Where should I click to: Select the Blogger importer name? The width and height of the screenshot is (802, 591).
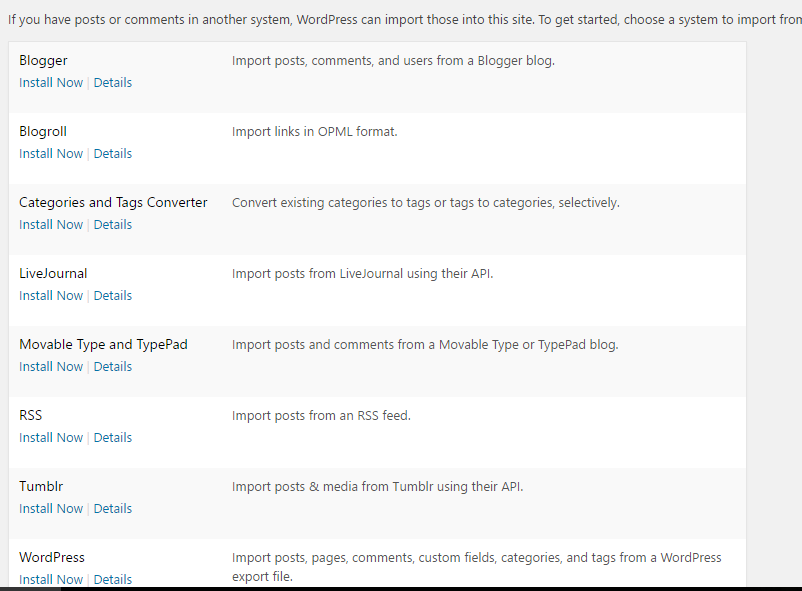[x=43, y=61]
